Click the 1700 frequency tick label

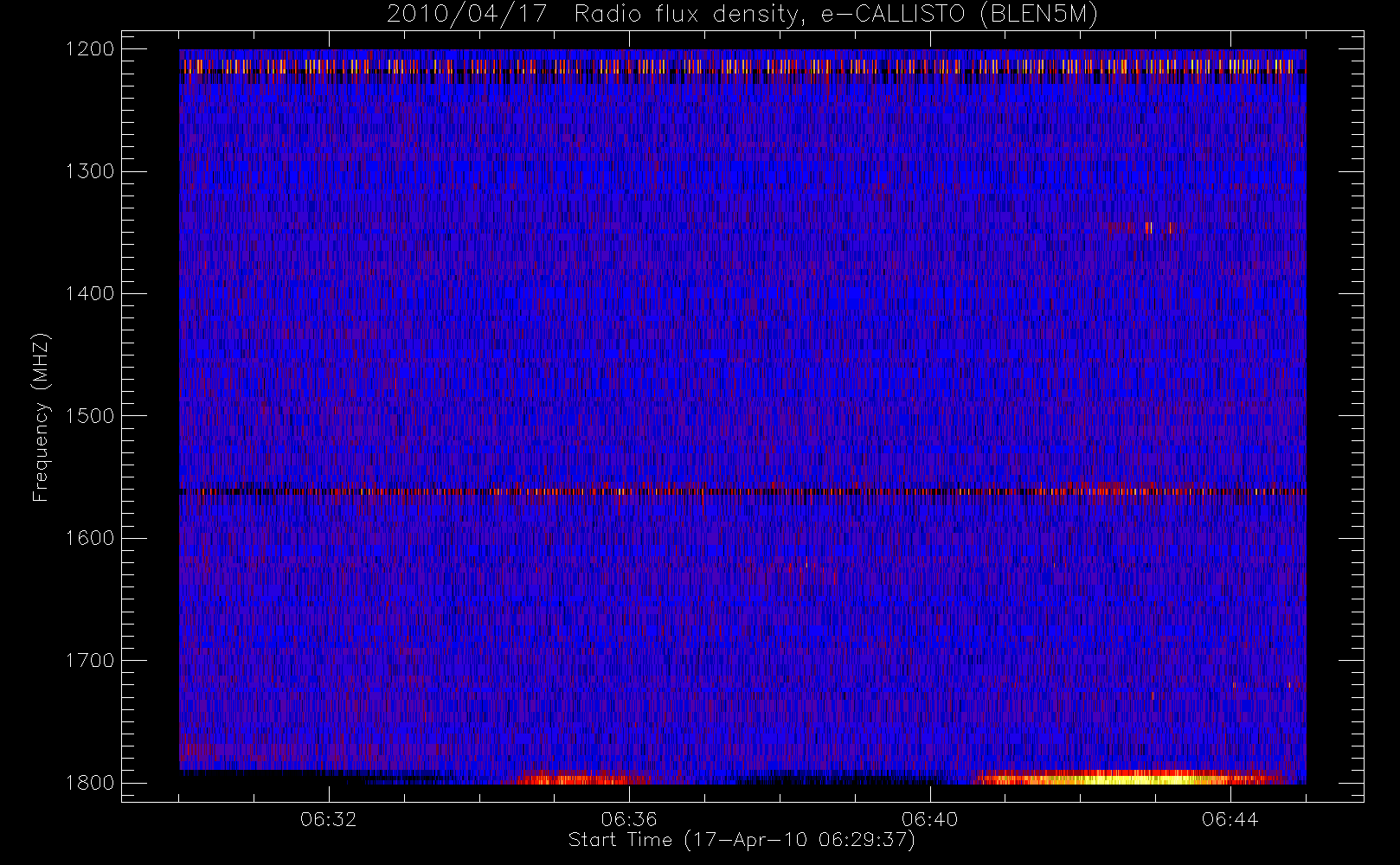click(90, 660)
